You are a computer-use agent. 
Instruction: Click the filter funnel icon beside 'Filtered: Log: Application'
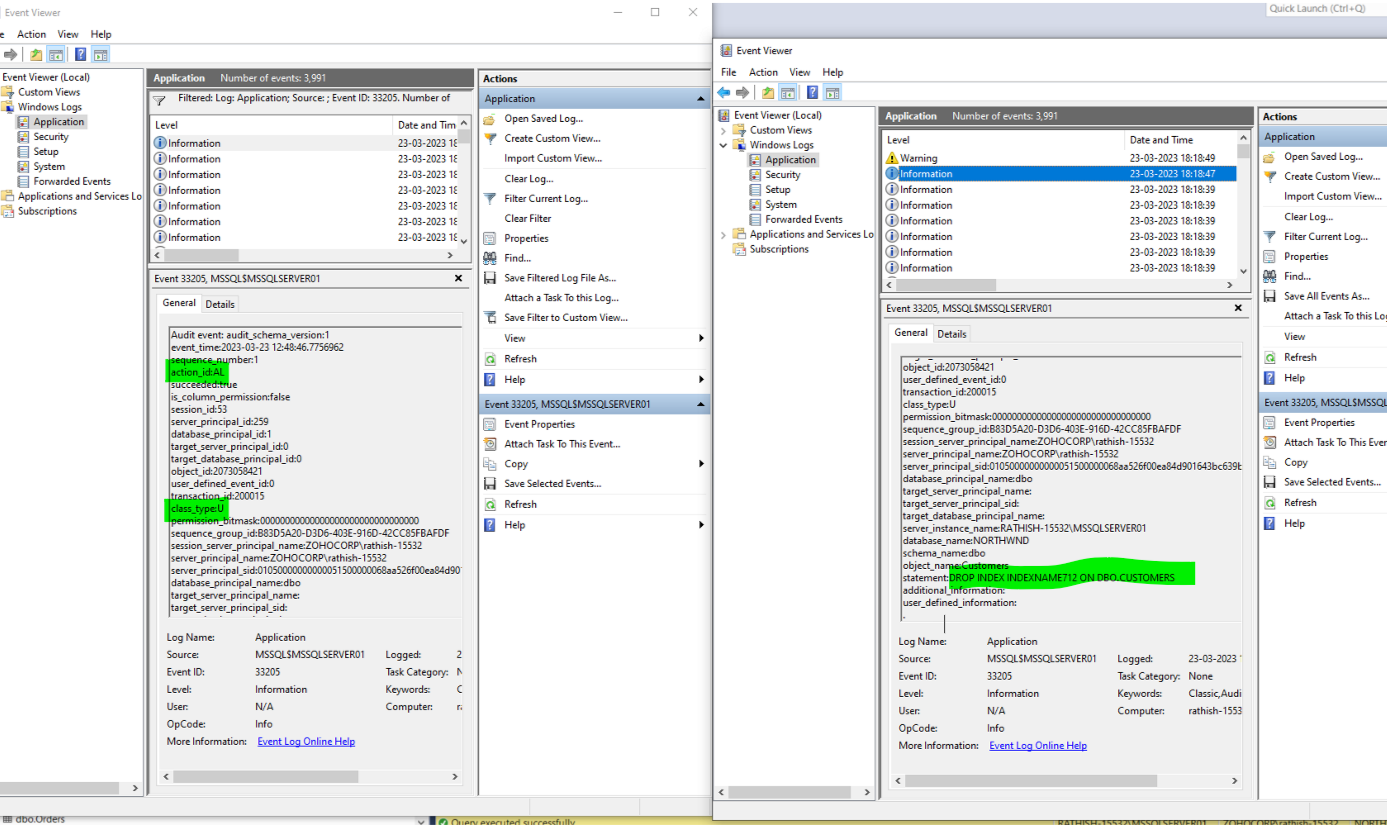(159, 100)
